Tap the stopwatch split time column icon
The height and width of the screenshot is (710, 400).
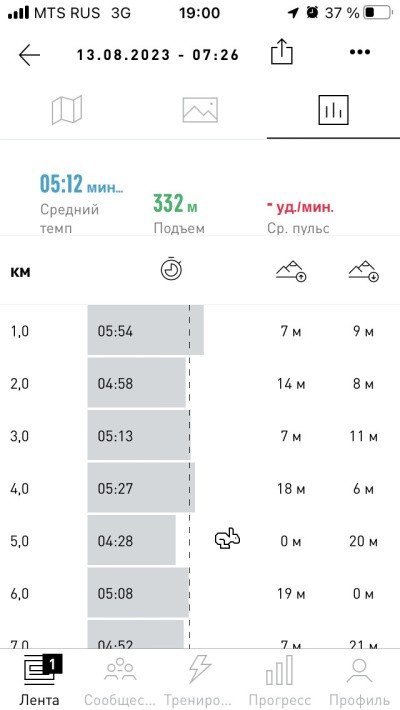[x=171, y=269]
